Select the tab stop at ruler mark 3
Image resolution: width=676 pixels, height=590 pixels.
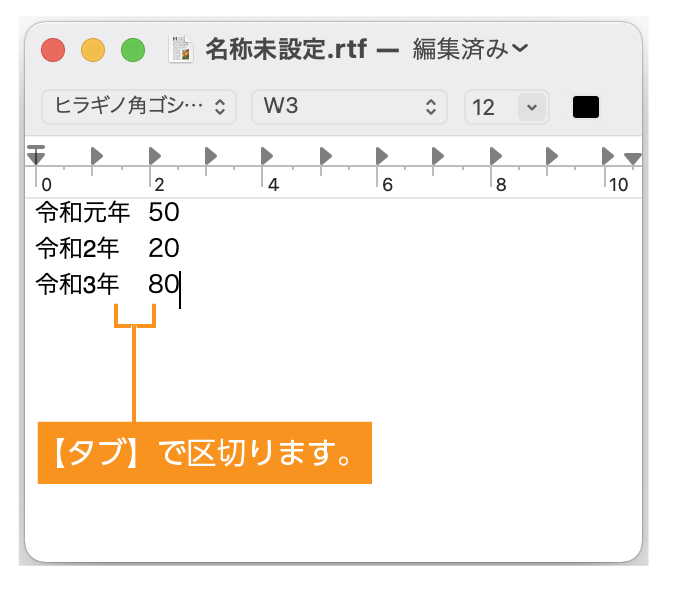pyautogui.click(x=211, y=156)
